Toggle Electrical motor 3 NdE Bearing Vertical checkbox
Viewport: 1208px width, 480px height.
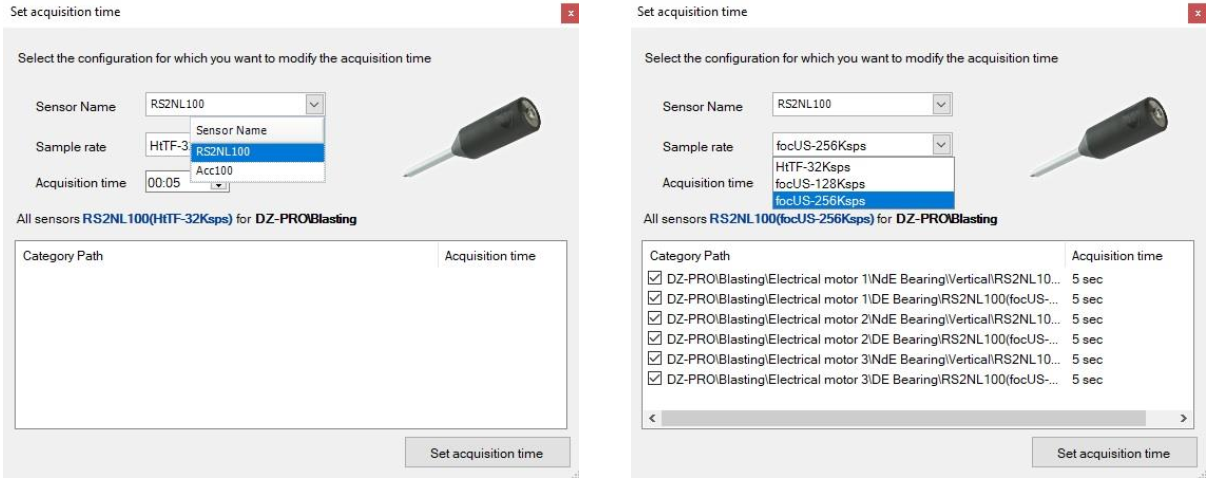[656, 359]
